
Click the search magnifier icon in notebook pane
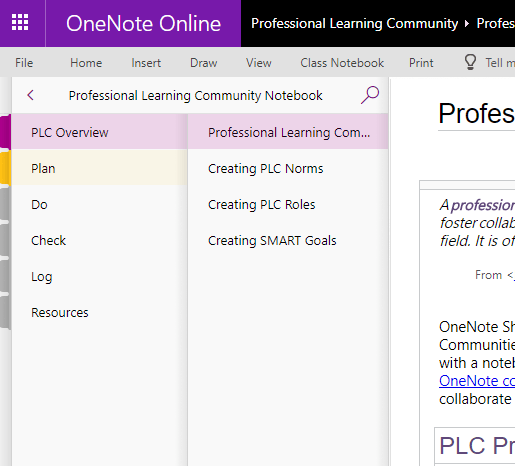370,95
